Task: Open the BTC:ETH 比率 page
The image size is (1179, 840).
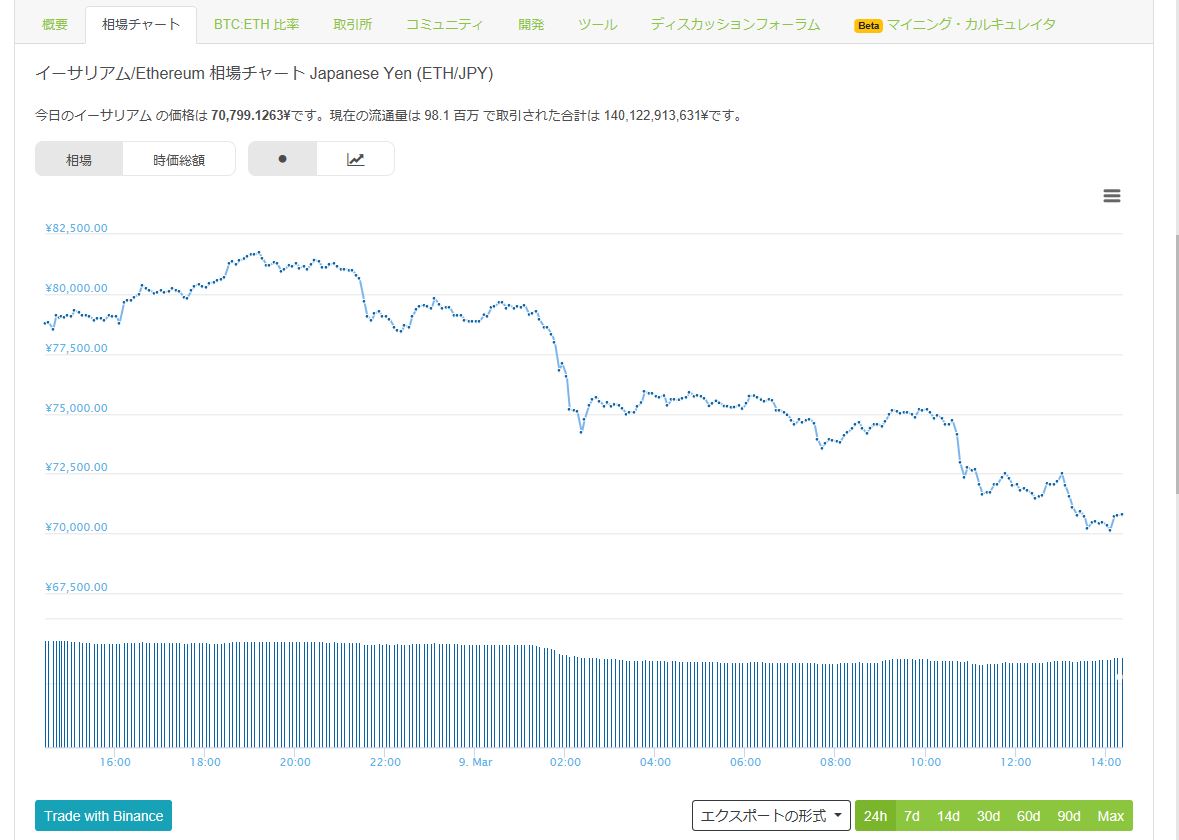Action: coord(257,24)
